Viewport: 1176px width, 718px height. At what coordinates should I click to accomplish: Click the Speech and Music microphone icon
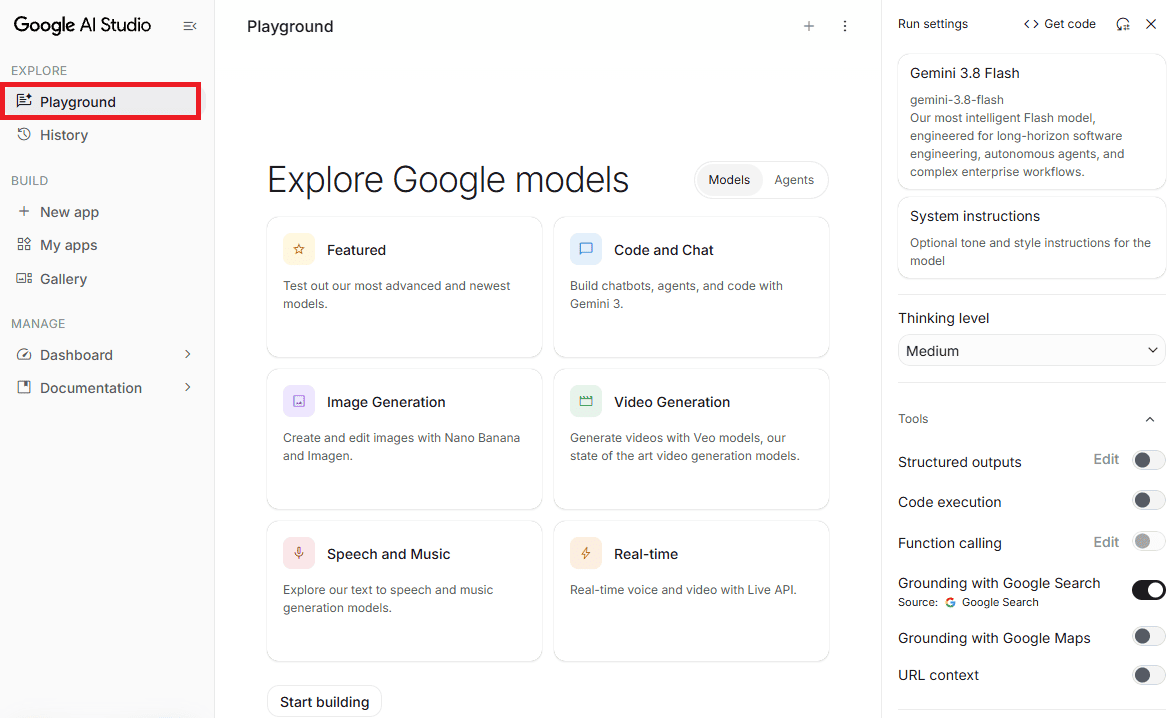point(298,553)
